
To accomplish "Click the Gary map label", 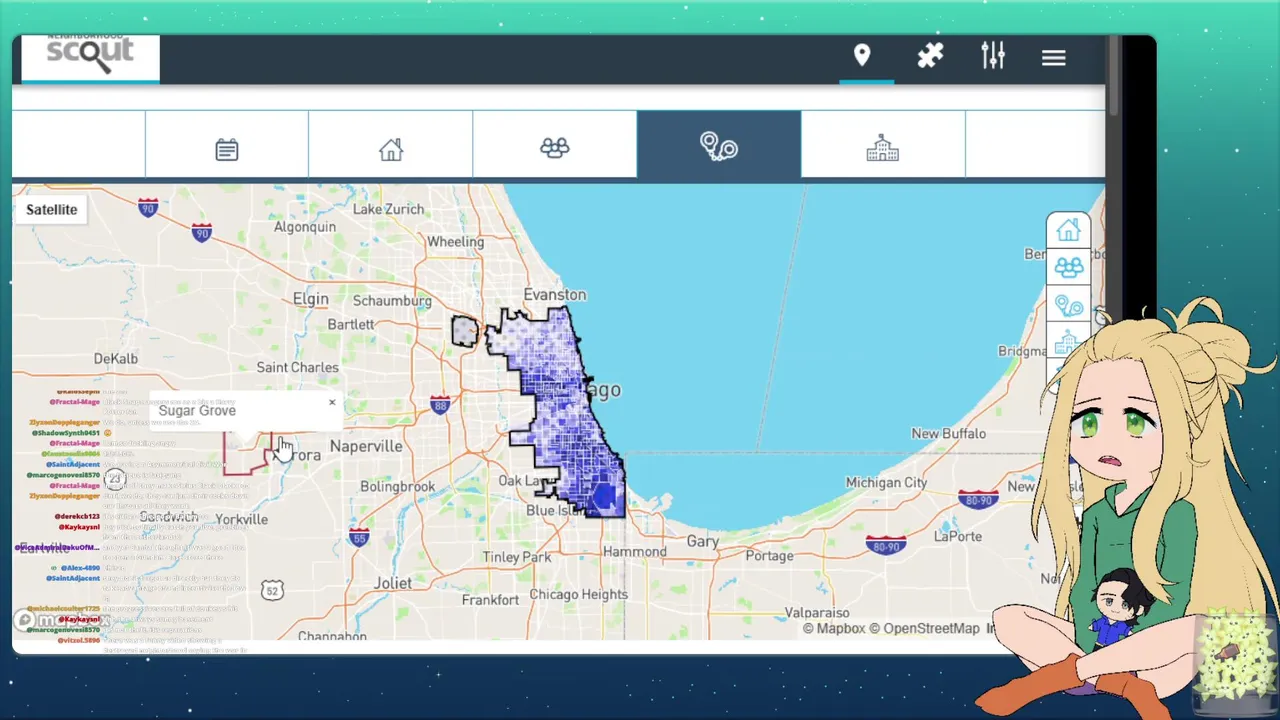I will point(702,541).
